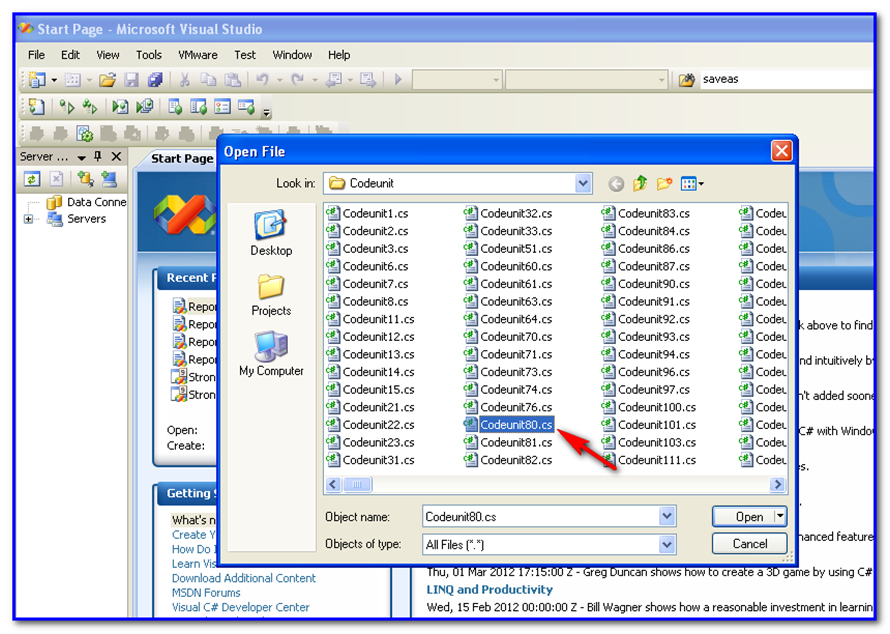
Task: Click the Cut scissors toolbar icon
Action: coord(184,80)
